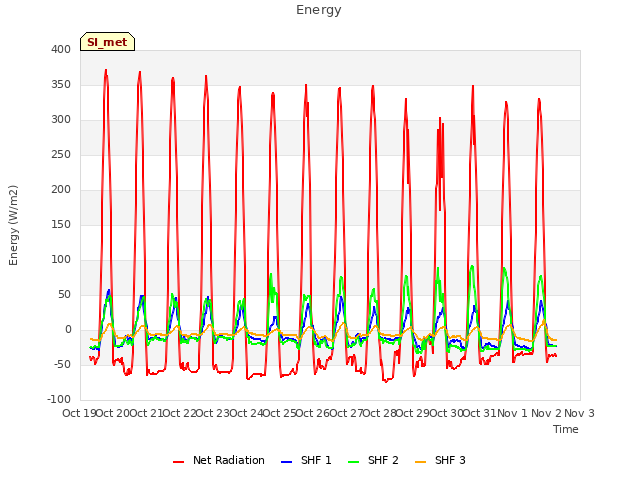Click the tallest green SHF 2 peak on Oct 30
640x480 pixels.
click(x=472, y=267)
